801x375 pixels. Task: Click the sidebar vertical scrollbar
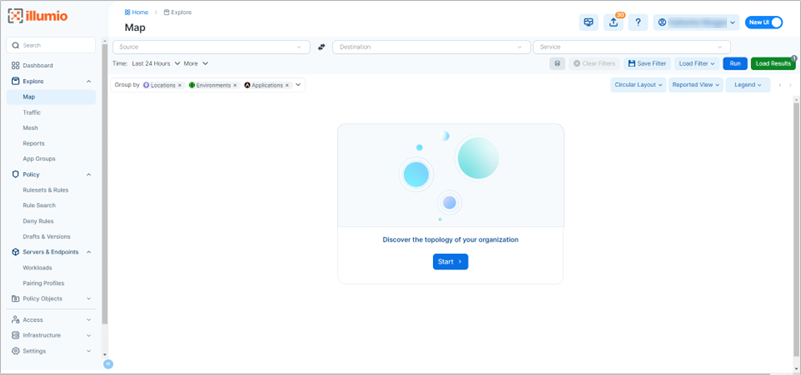pyautogui.click(x=105, y=184)
